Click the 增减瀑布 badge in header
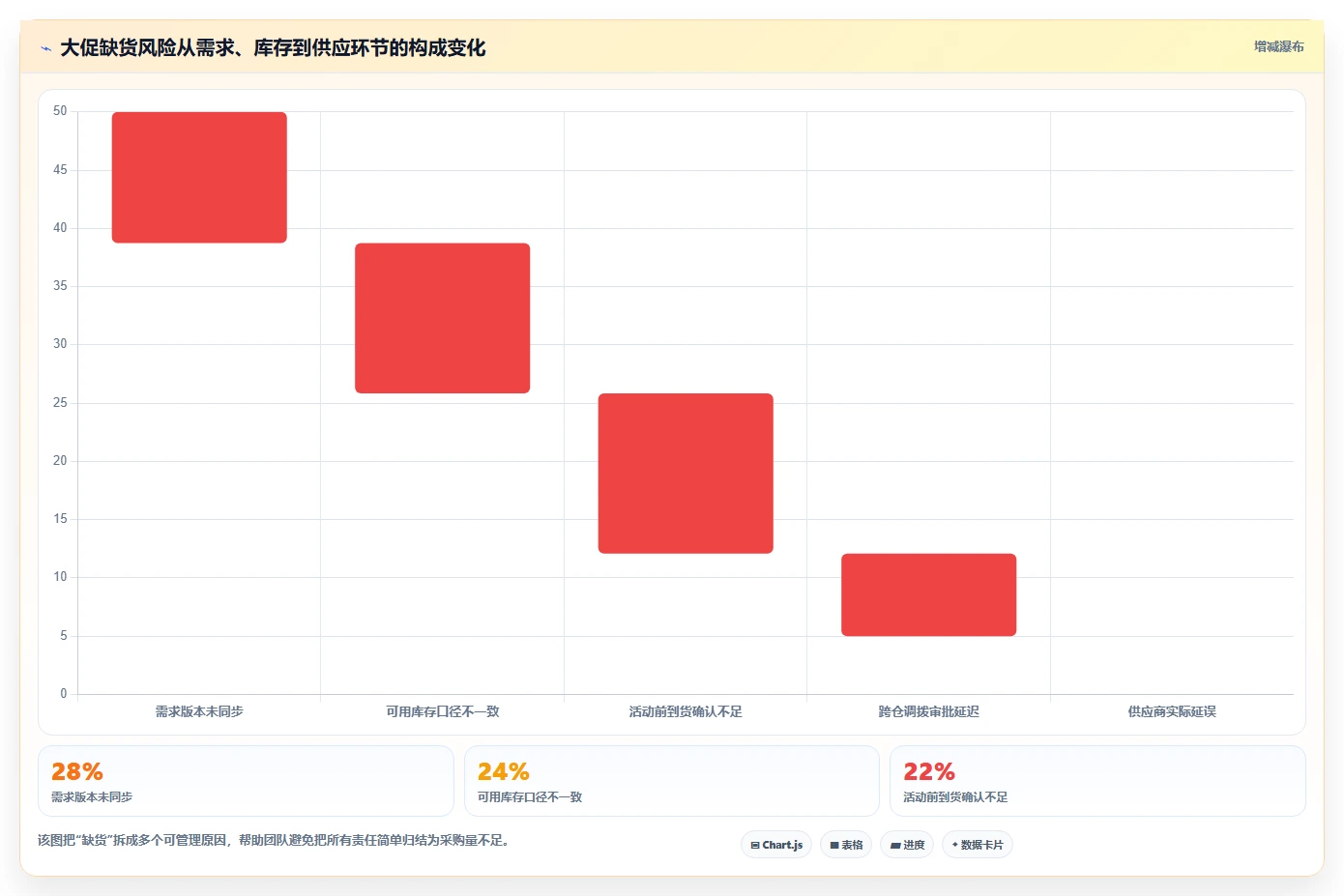Screen dimensions: 1344x896 coord(1279,46)
